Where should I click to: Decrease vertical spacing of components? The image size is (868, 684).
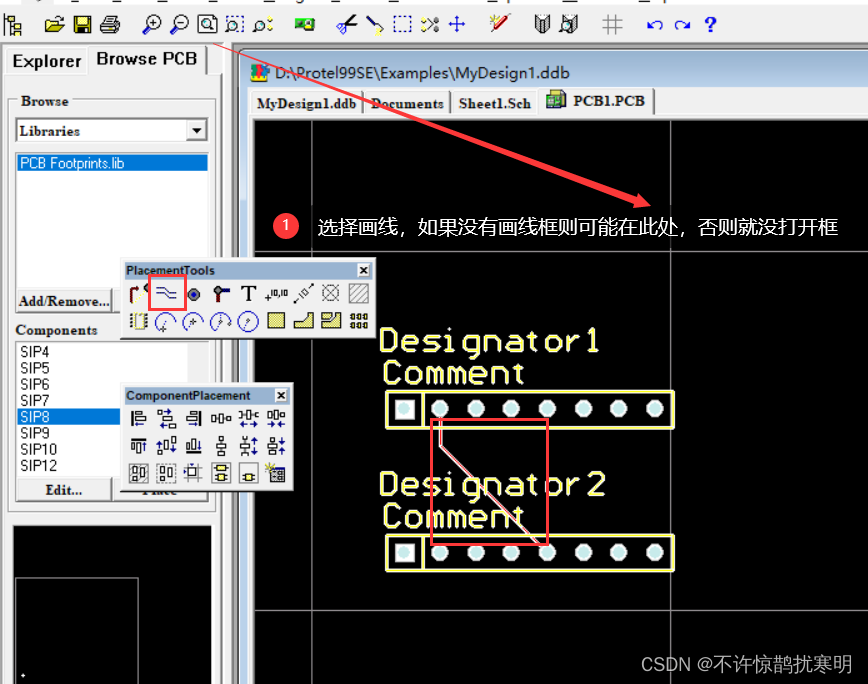click(x=276, y=445)
